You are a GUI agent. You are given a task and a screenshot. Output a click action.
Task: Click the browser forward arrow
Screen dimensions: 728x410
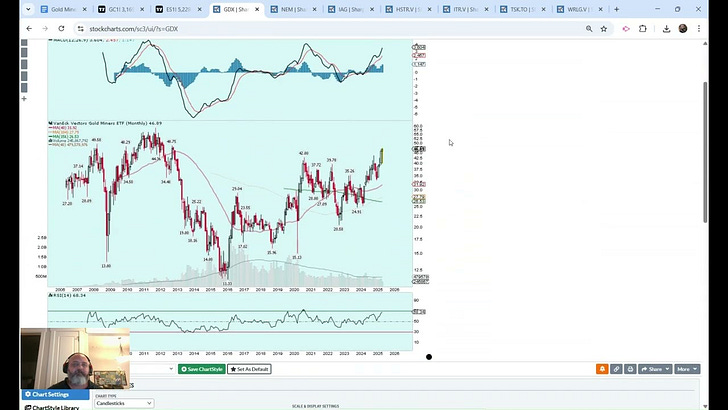(x=45, y=29)
